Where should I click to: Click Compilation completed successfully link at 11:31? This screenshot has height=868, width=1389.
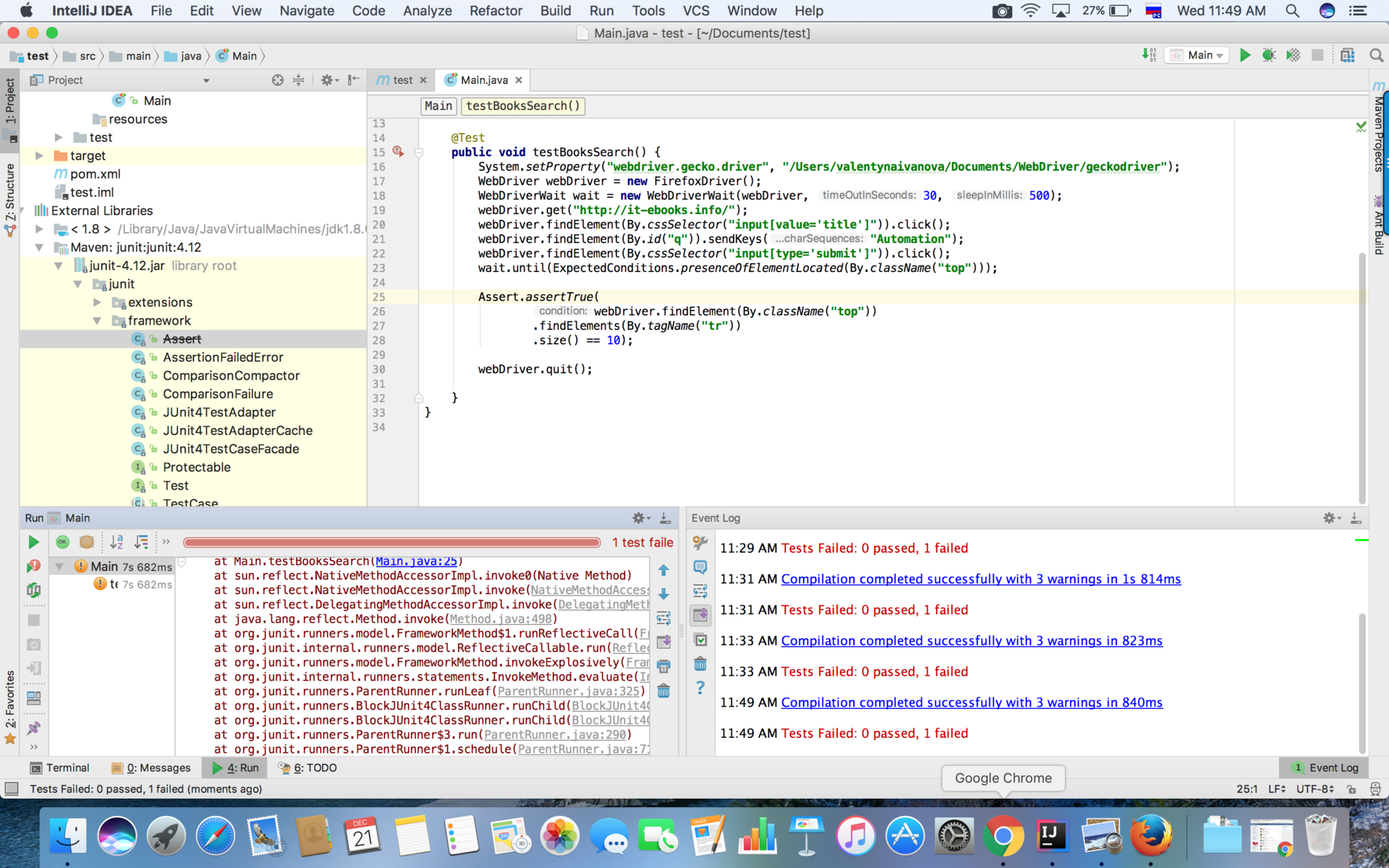pyautogui.click(x=981, y=579)
